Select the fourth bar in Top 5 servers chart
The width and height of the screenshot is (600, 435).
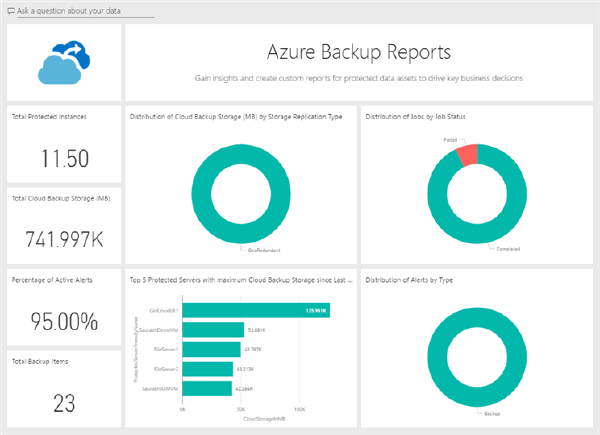tap(207, 369)
